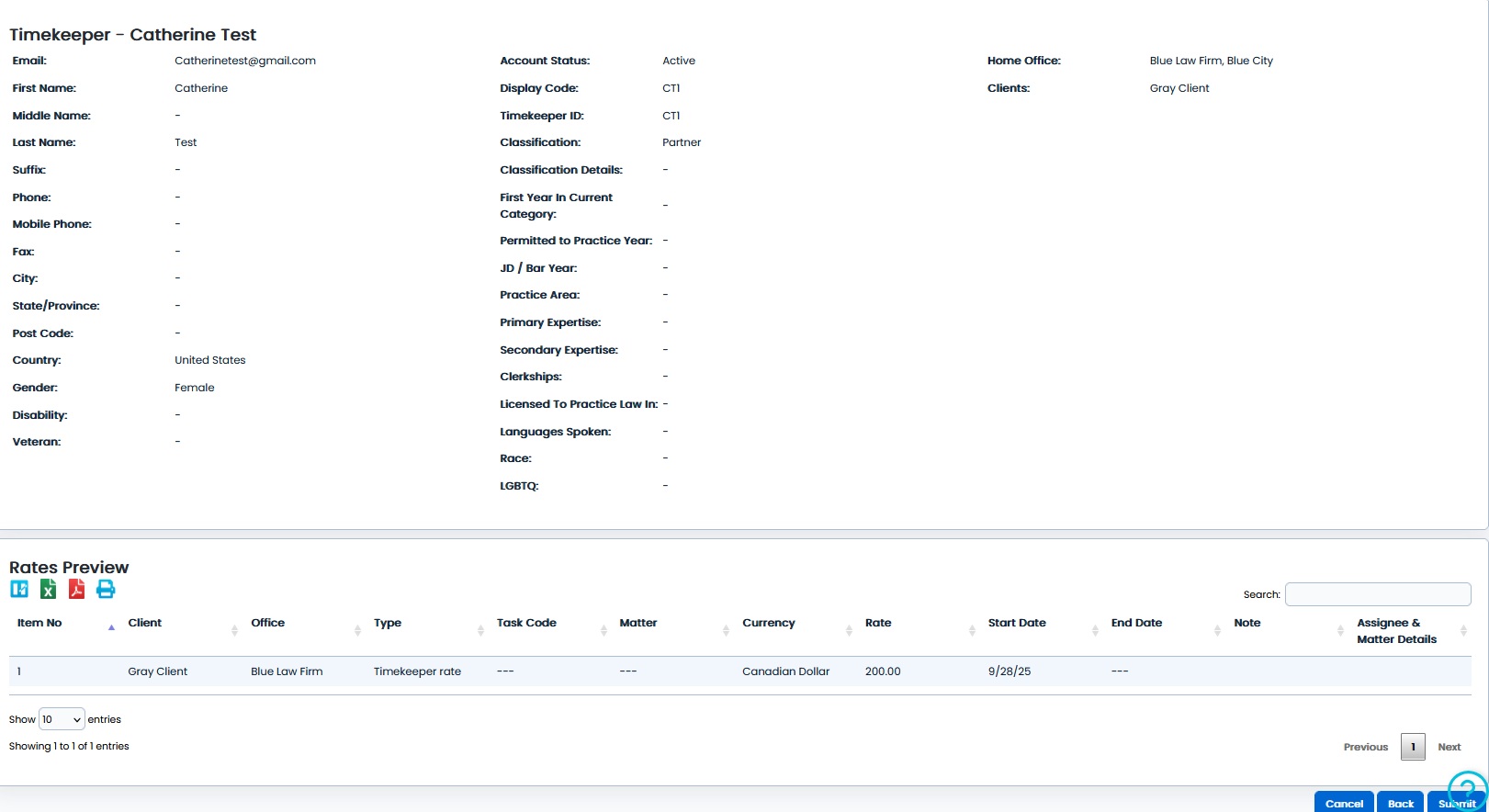Sort by Item No column arrow
Screen dimensions: 1489x812
[111, 627]
